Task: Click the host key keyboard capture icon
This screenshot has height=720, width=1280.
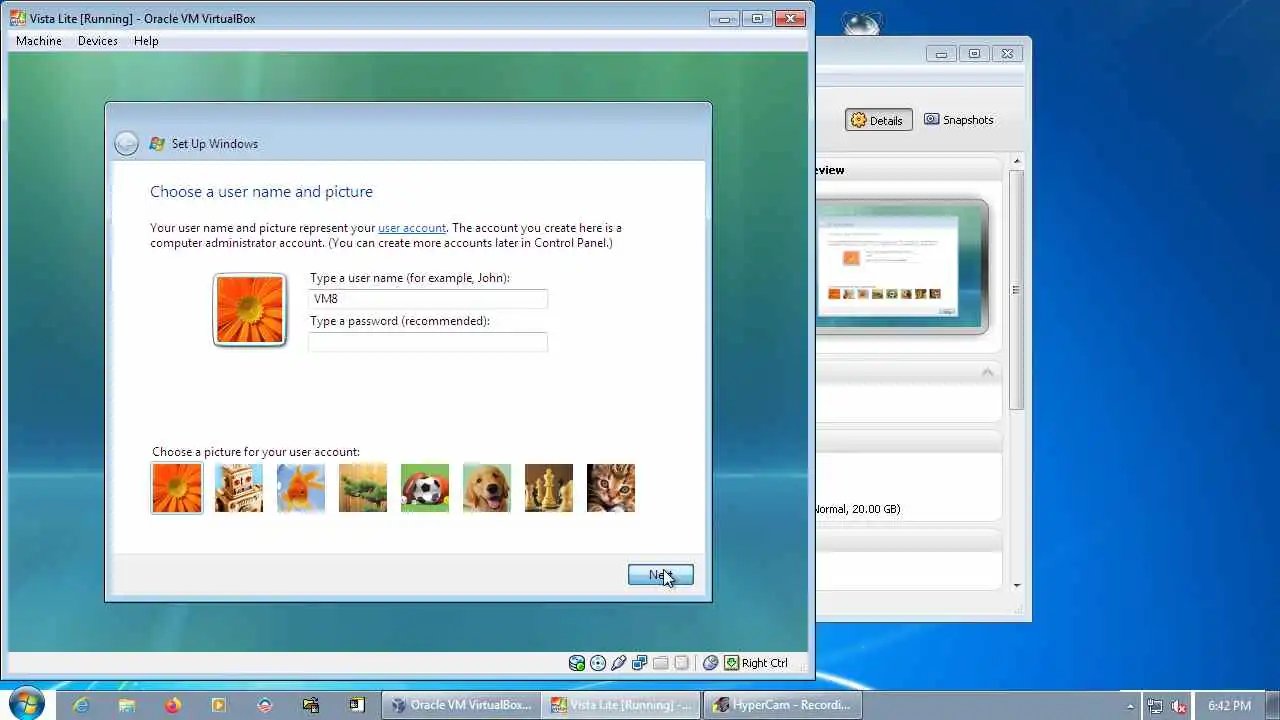Action: 732,663
